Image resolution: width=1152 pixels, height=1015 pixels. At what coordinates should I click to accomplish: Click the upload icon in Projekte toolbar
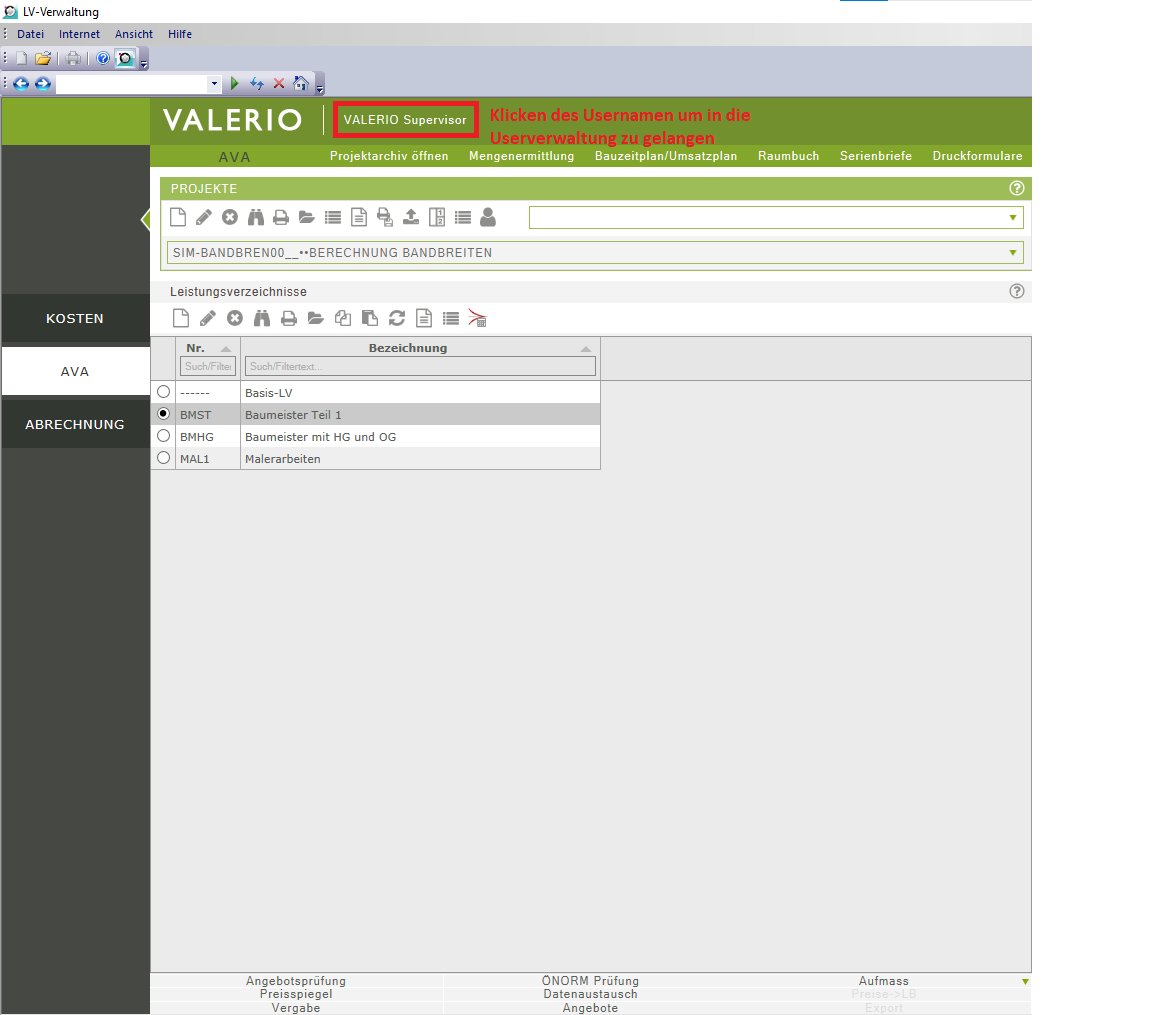[x=410, y=217]
